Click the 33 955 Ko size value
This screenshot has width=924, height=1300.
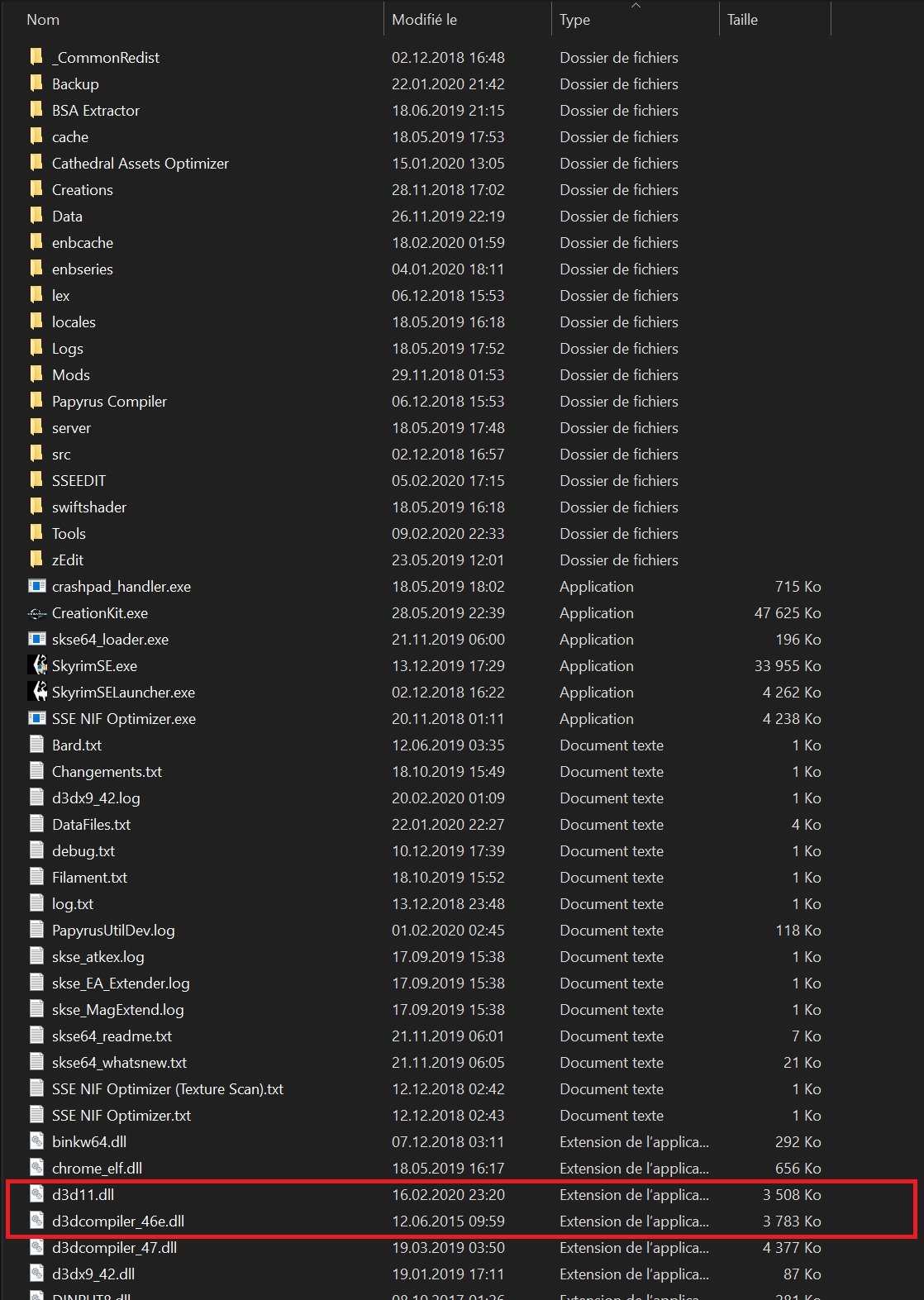788,665
